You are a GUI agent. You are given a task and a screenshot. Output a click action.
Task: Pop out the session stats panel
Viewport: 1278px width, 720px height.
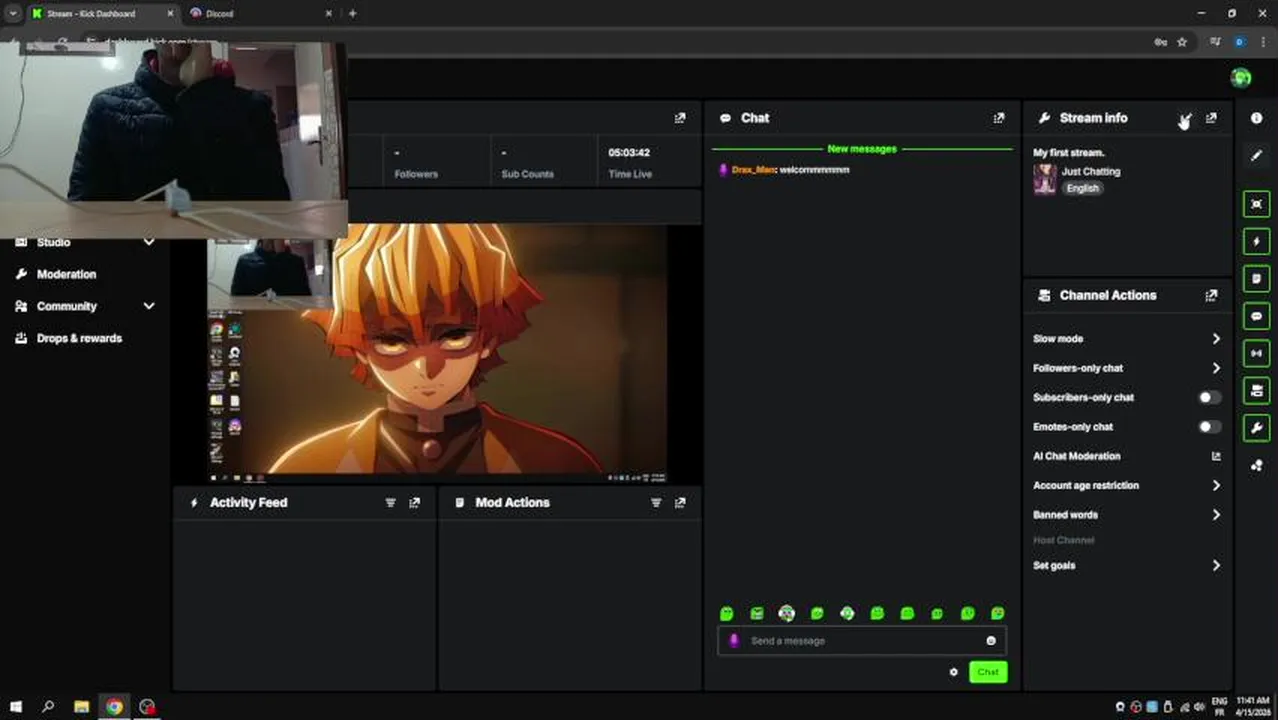pyautogui.click(x=680, y=118)
